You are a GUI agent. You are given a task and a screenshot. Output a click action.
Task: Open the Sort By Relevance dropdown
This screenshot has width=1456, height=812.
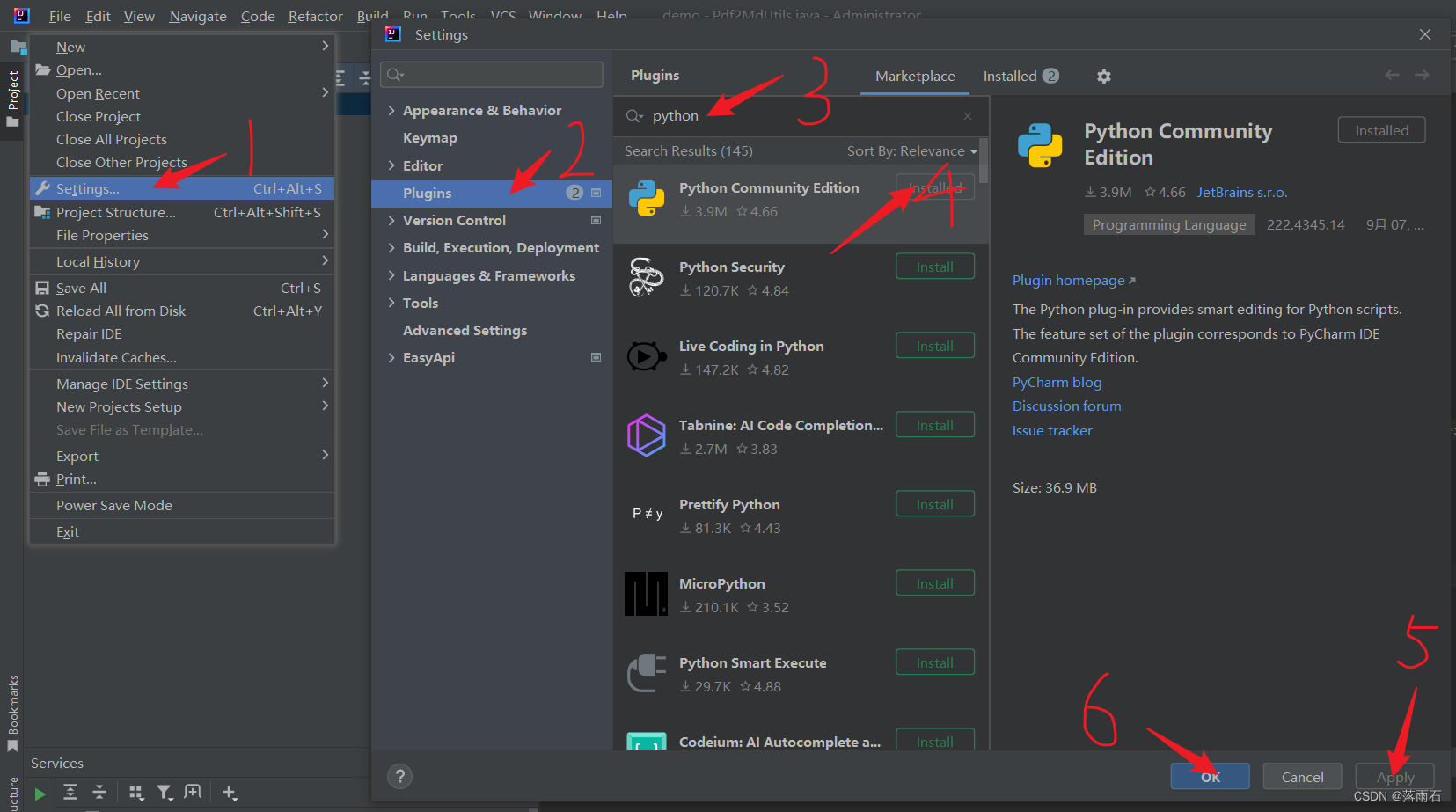point(911,150)
